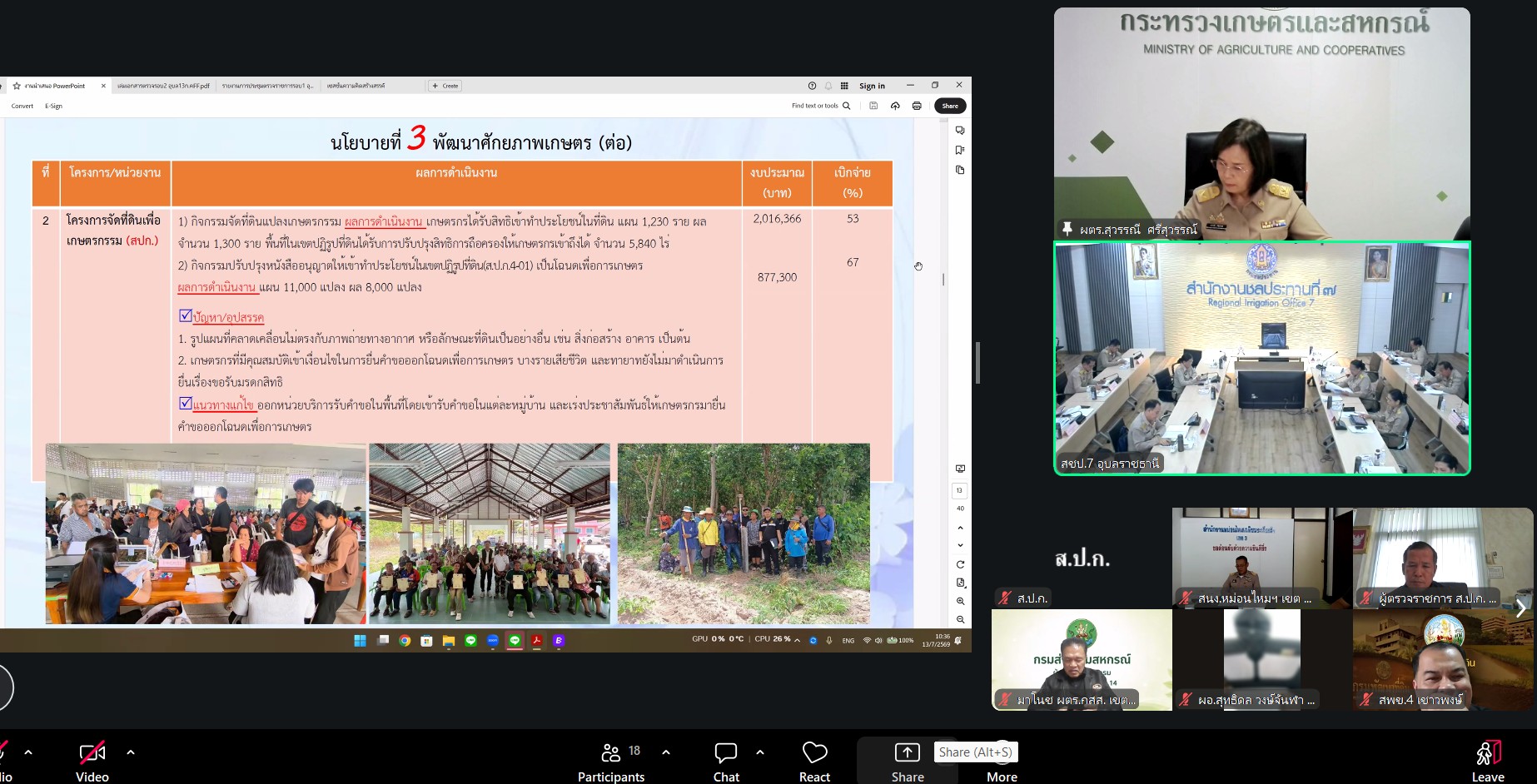Viewport: 1537px width, 784px height.
Task: Expand audio options arrow next to the mic
Action: pos(28,752)
